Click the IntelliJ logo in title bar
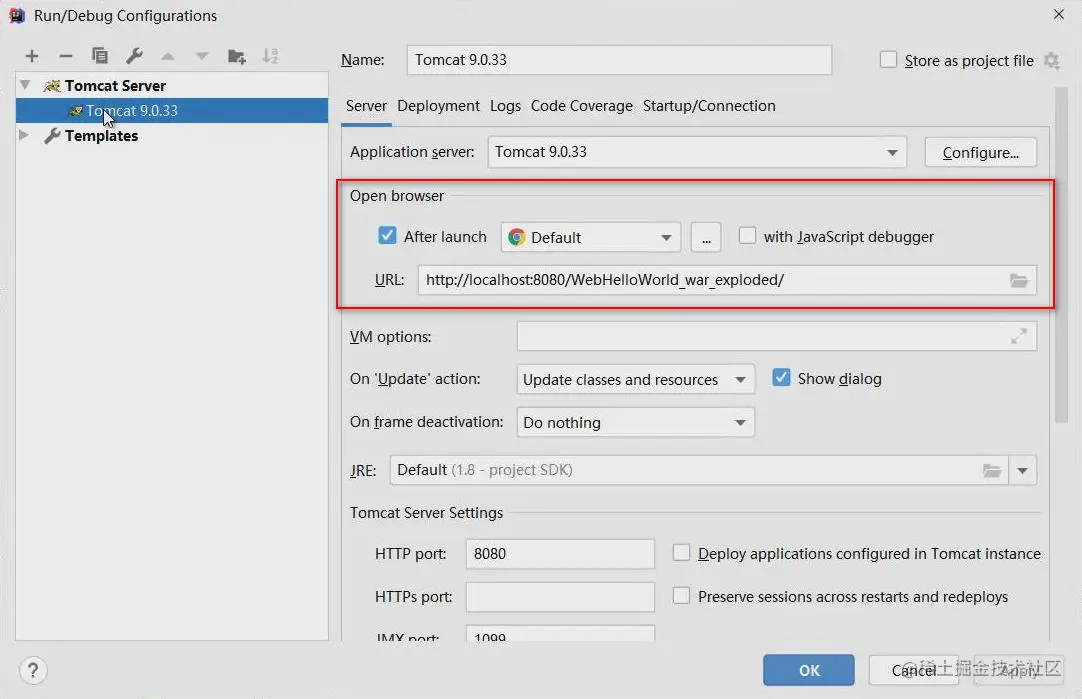Viewport: 1082px width, 699px height. (x=17, y=15)
